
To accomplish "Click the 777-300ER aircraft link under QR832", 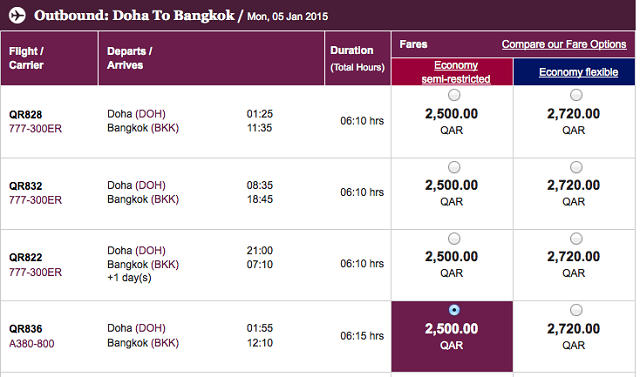I will (x=36, y=200).
